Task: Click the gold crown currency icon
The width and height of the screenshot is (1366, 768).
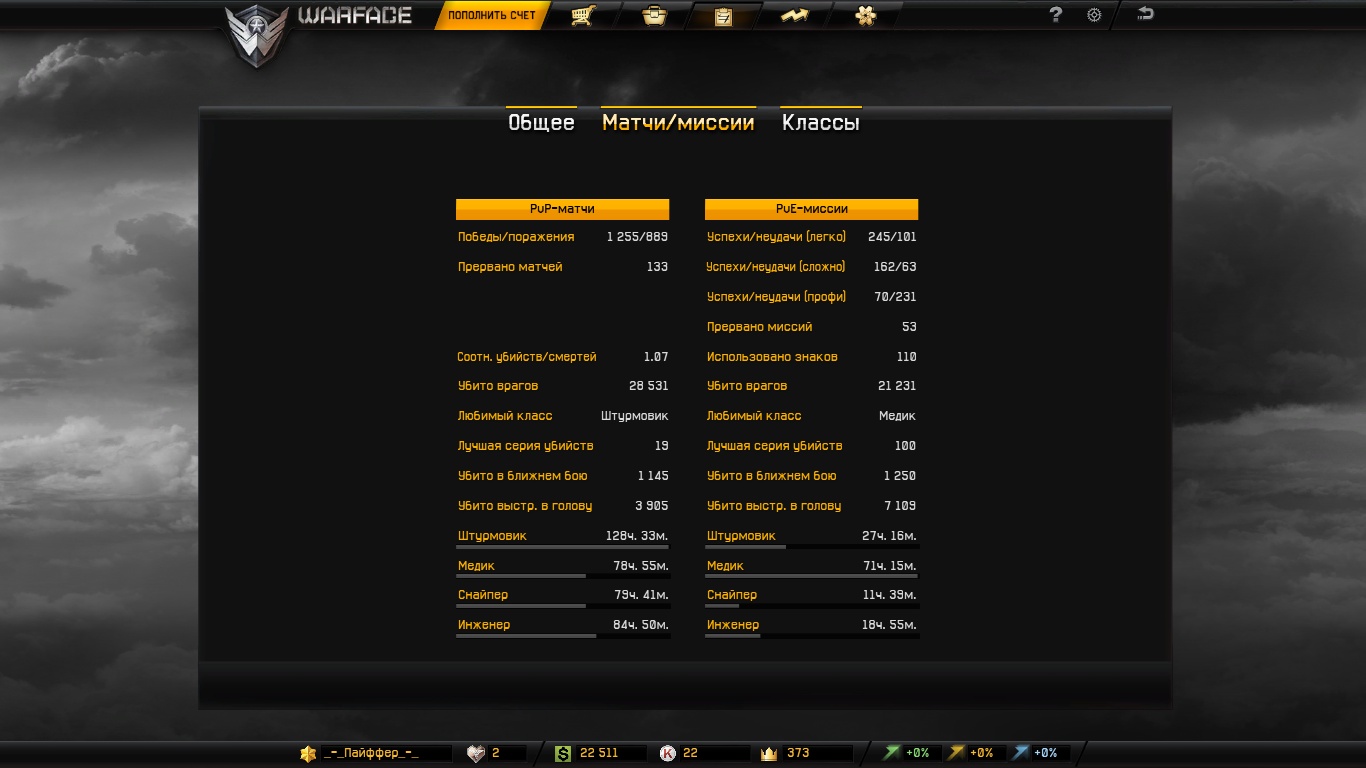Action: click(769, 753)
